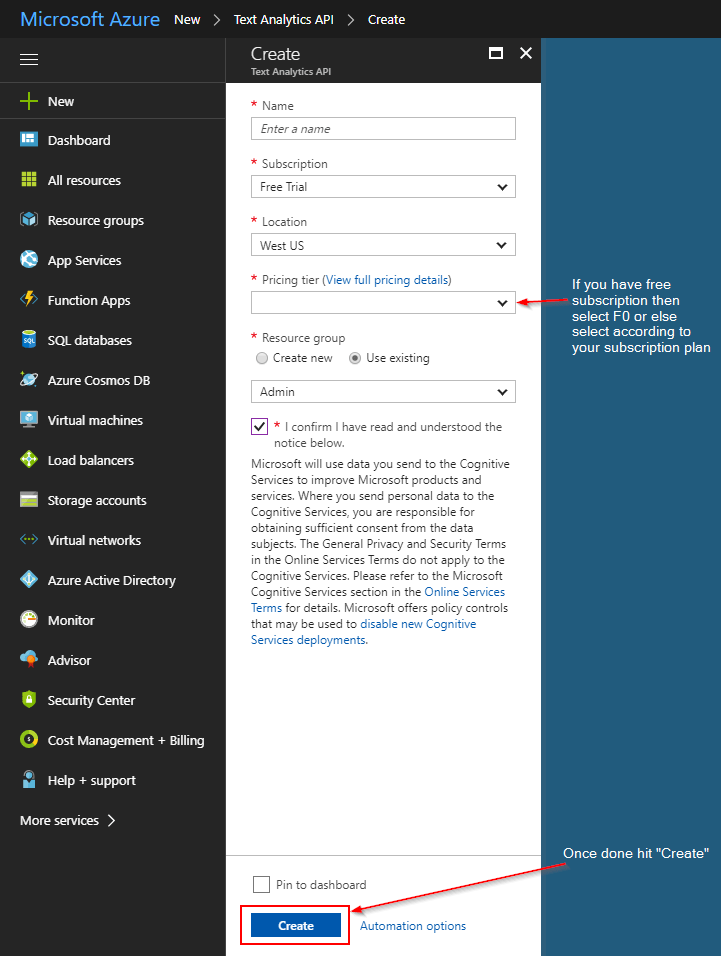Select the Create new radio button
Screen dimensions: 721x956
tap(262, 358)
